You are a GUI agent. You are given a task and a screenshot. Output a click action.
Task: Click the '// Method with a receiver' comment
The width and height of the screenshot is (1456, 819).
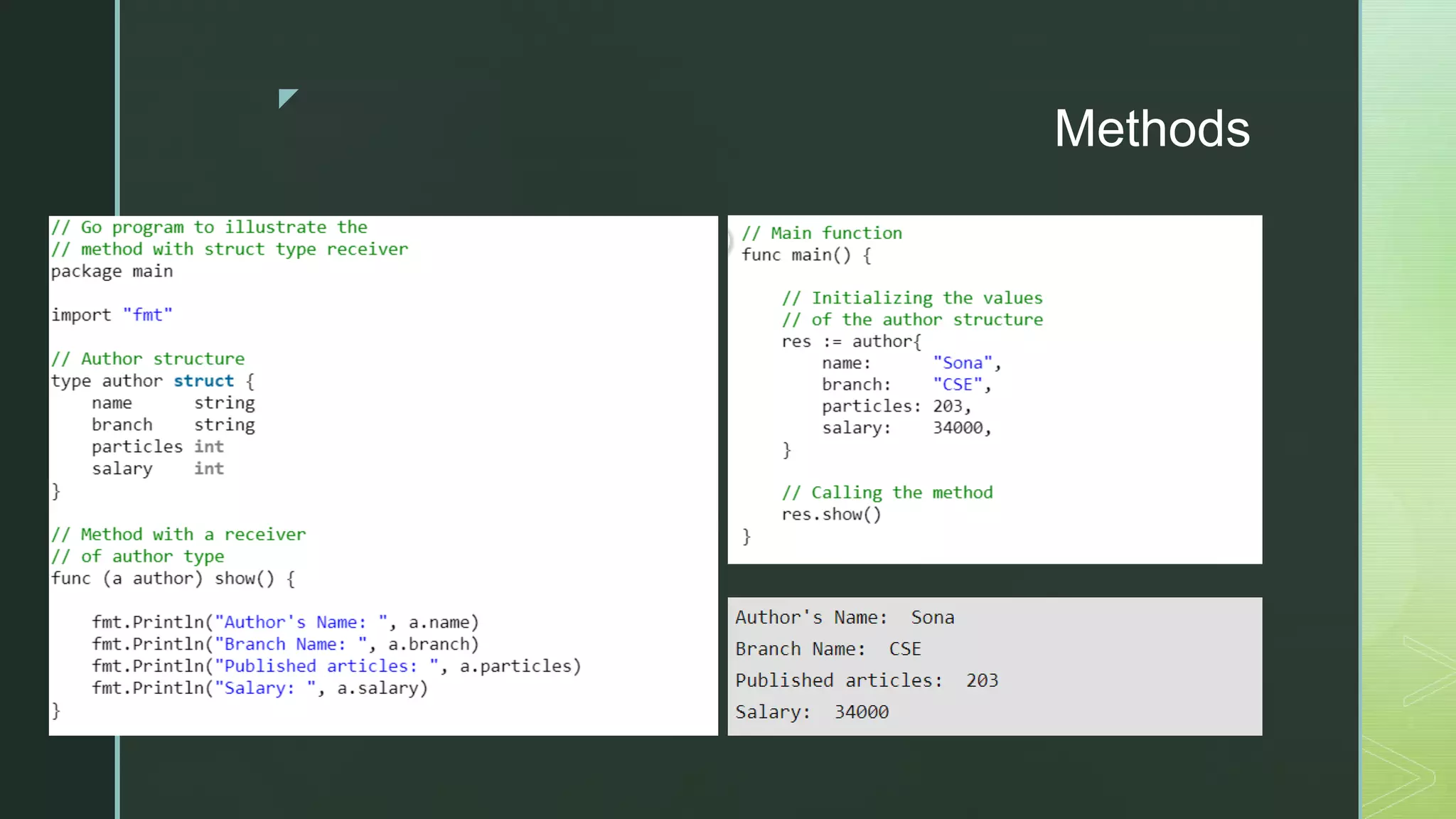point(178,535)
